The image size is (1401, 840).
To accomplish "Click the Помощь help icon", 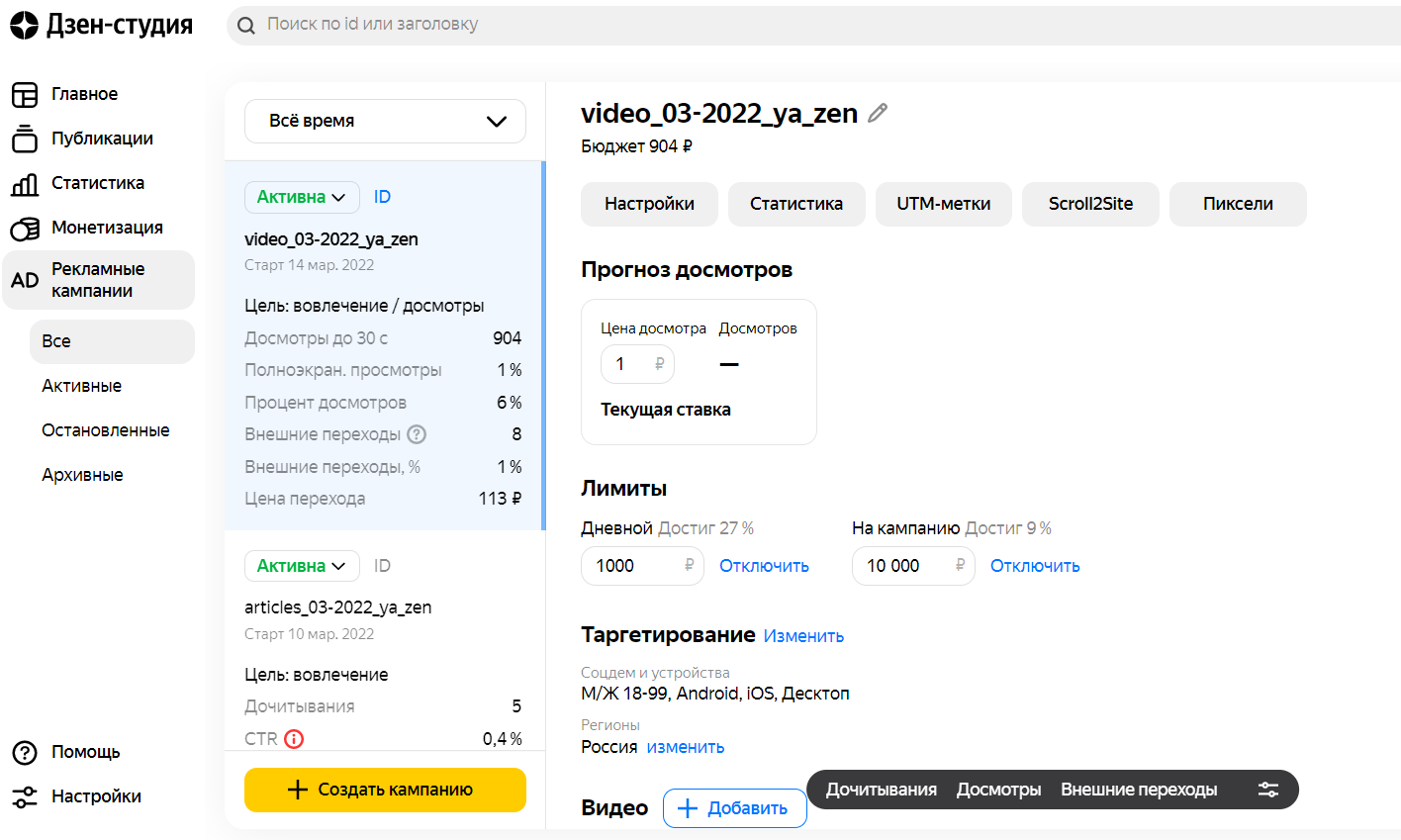I will [25, 753].
